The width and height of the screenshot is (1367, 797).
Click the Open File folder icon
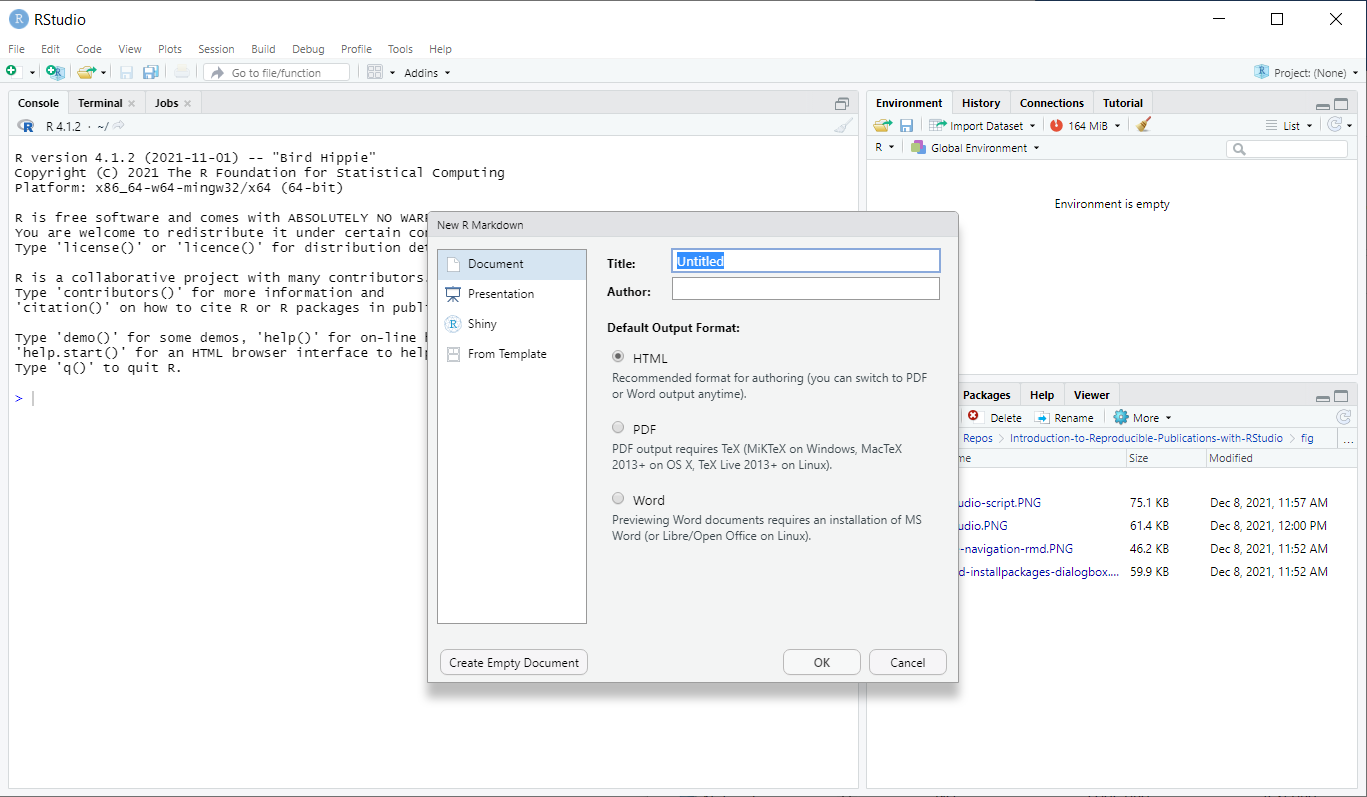pyautogui.click(x=86, y=72)
